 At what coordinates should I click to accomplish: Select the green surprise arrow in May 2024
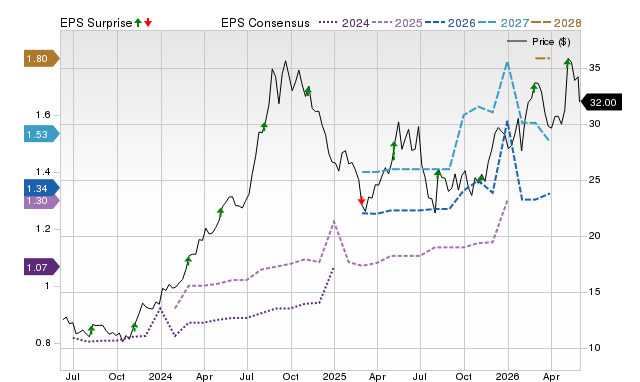coord(220,212)
